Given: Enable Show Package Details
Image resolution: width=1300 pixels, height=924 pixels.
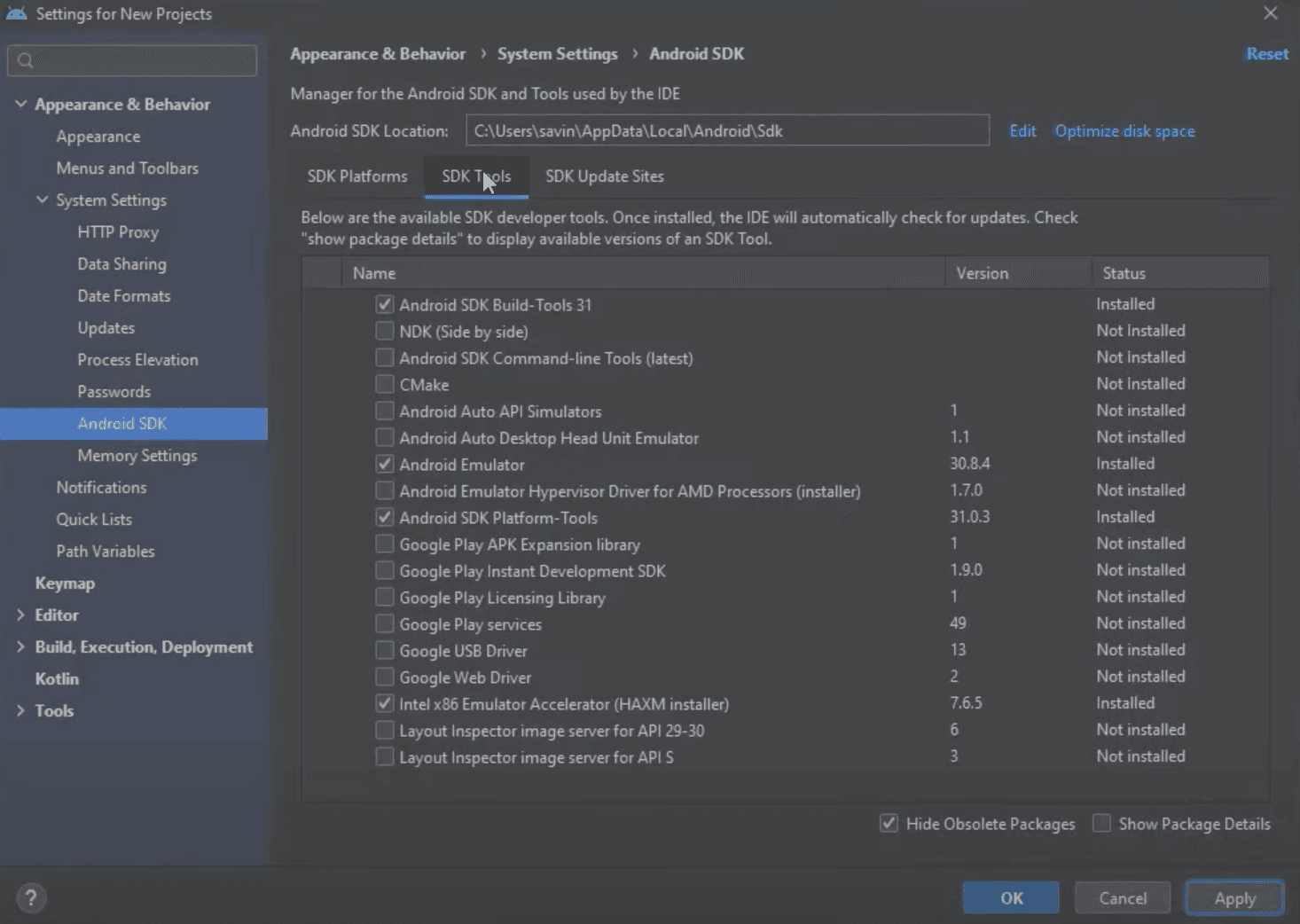Looking at the screenshot, I should click(x=1101, y=823).
